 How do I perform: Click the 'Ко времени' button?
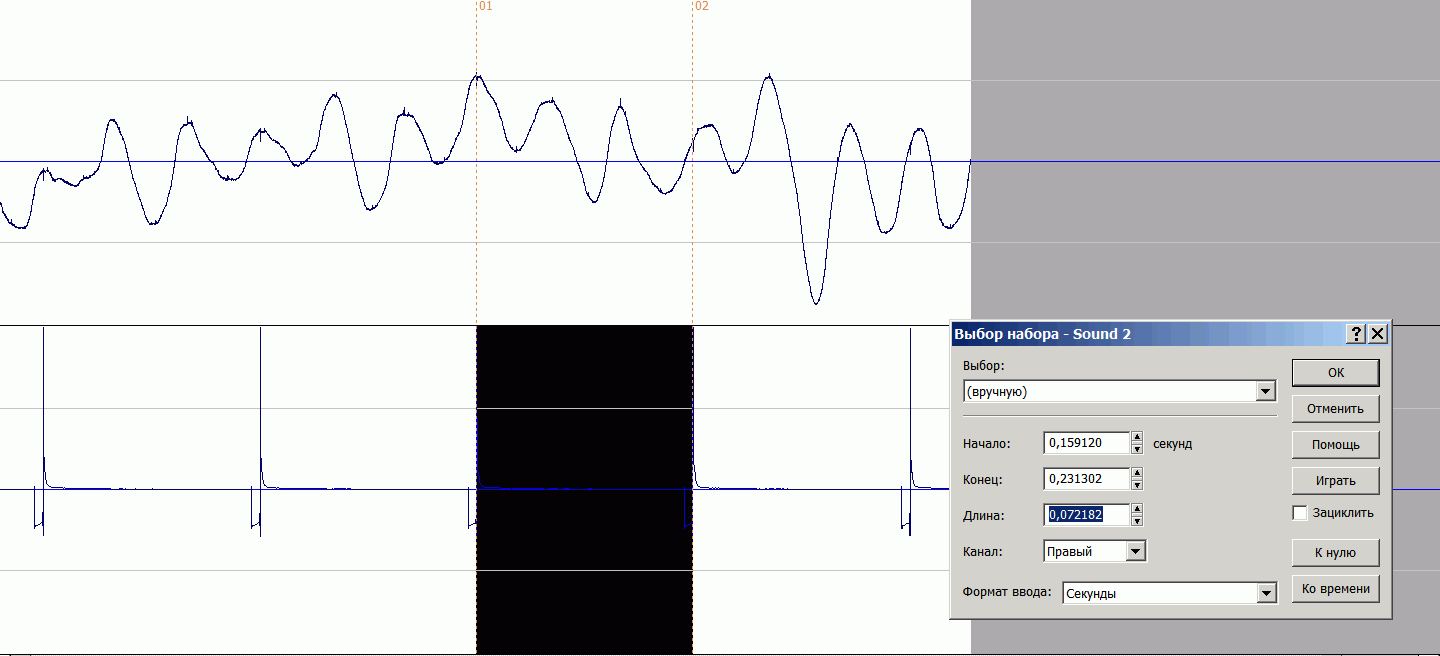coord(1335,588)
